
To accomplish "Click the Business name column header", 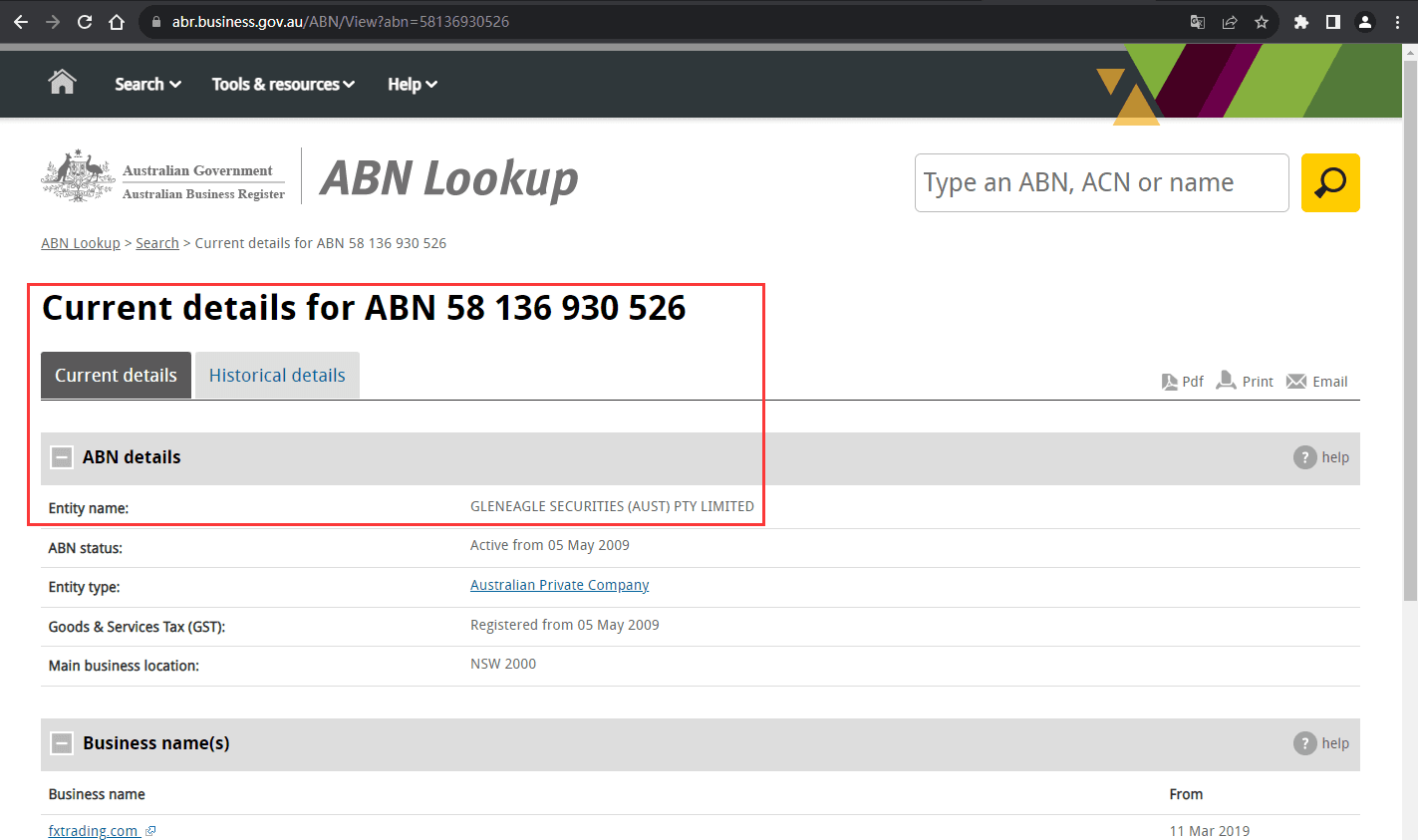I will click(97, 794).
